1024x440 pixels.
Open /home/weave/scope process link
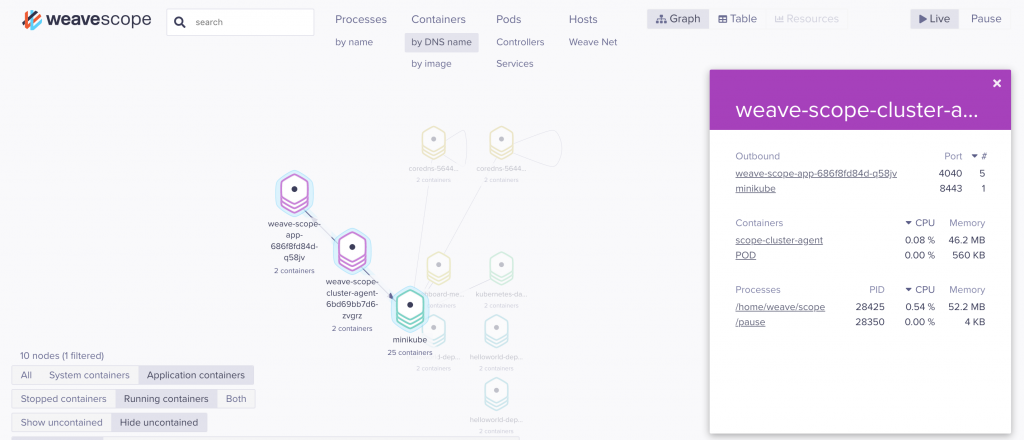tap(780, 307)
